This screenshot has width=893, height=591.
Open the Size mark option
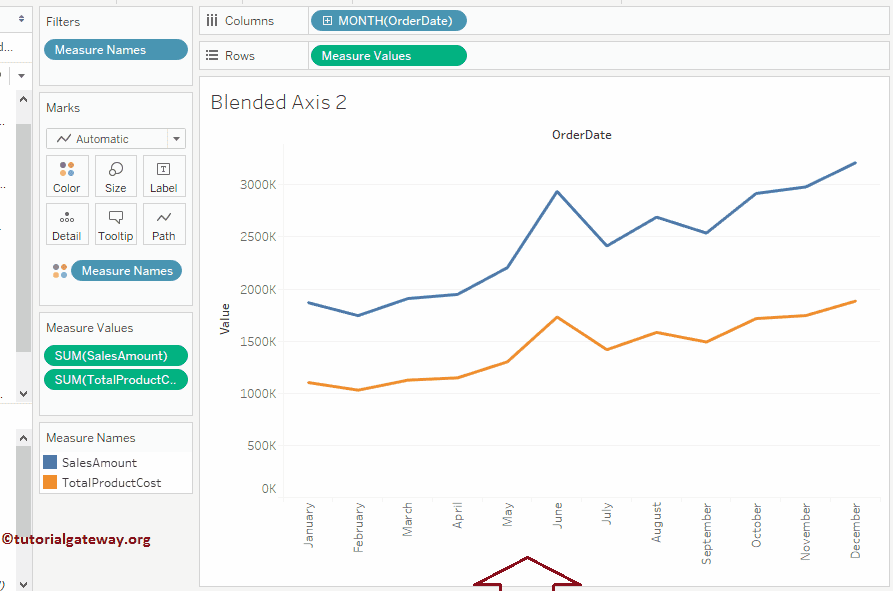click(x=115, y=176)
